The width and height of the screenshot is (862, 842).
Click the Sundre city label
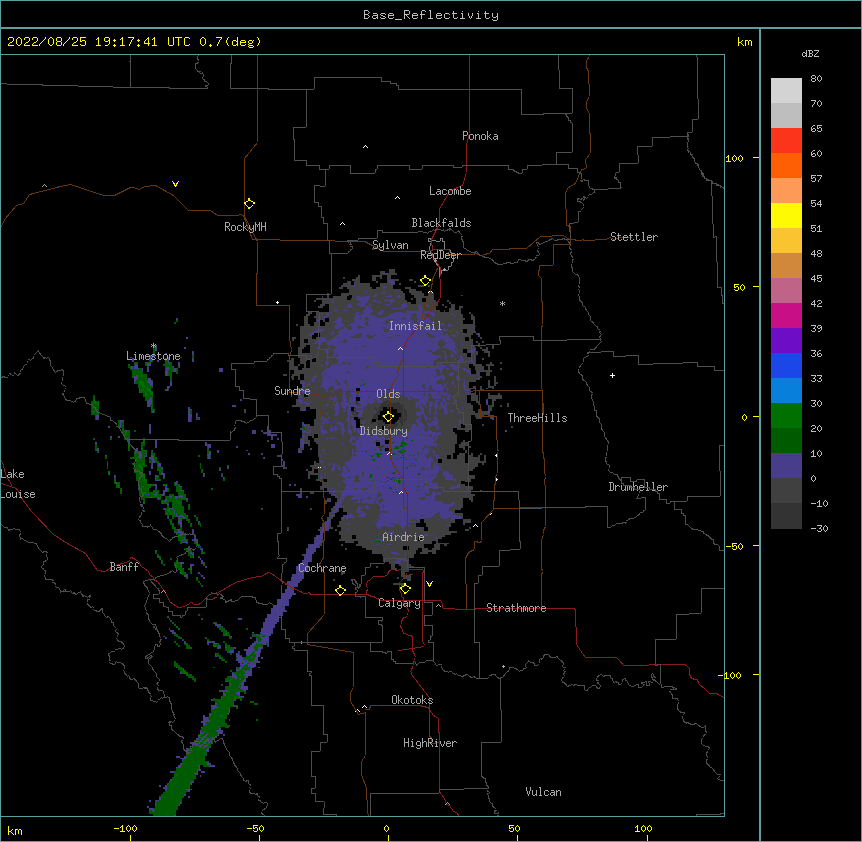click(292, 391)
